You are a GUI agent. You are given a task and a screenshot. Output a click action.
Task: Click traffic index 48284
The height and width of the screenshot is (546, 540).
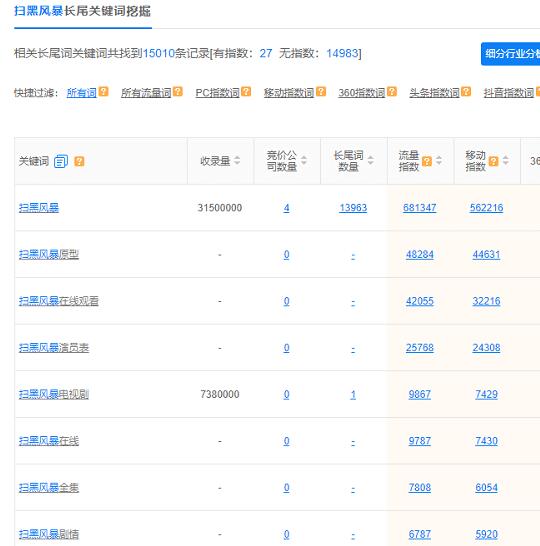(420, 255)
